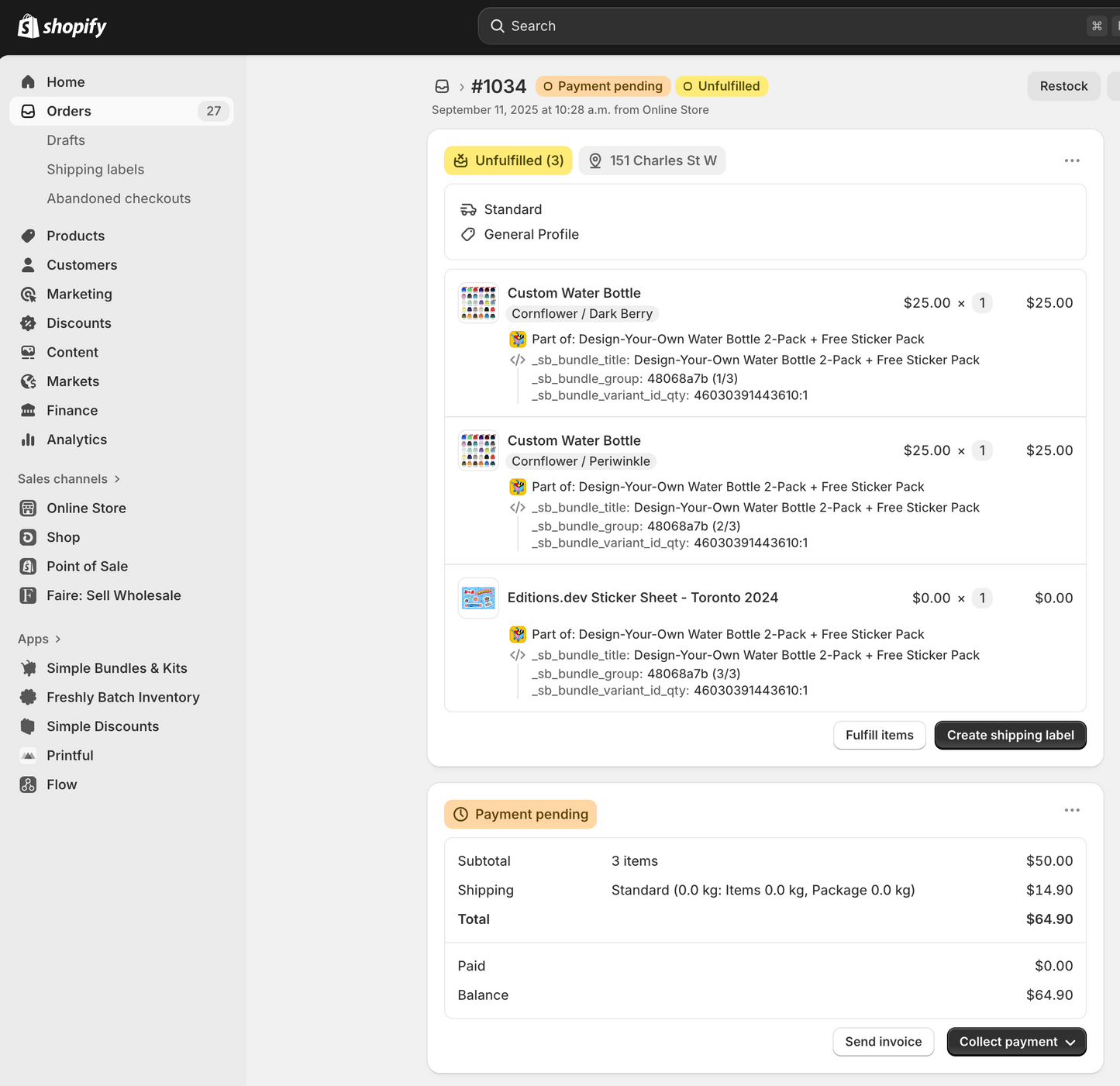Open Abandoned checkouts
1120x1086 pixels.
[x=119, y=198]
